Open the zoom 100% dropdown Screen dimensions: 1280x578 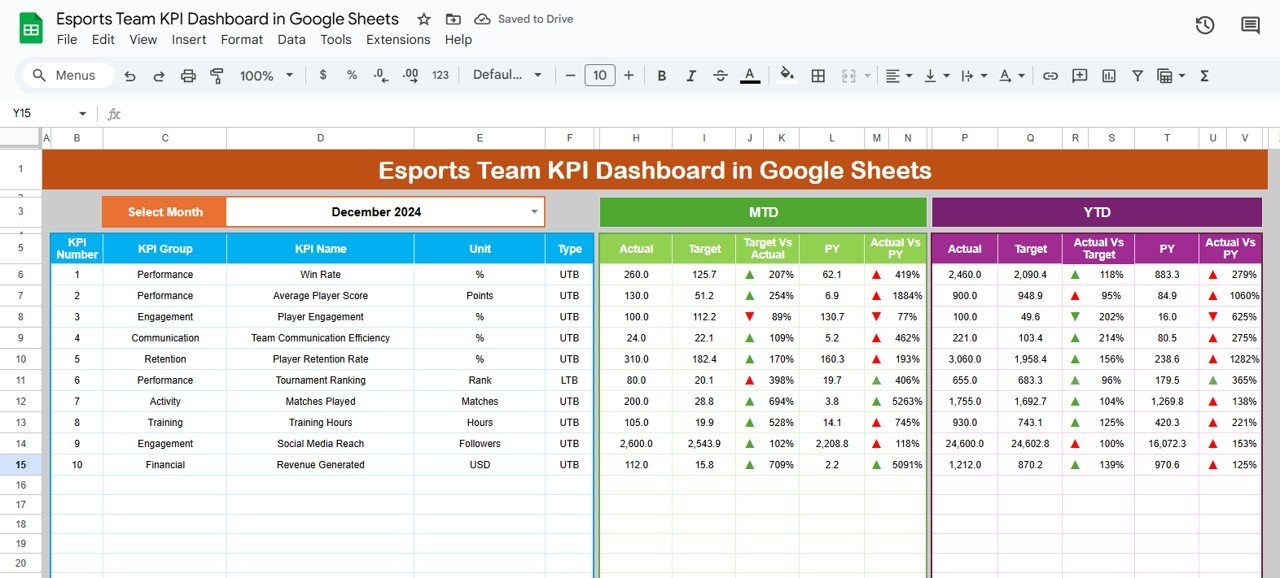pos(266,75)
